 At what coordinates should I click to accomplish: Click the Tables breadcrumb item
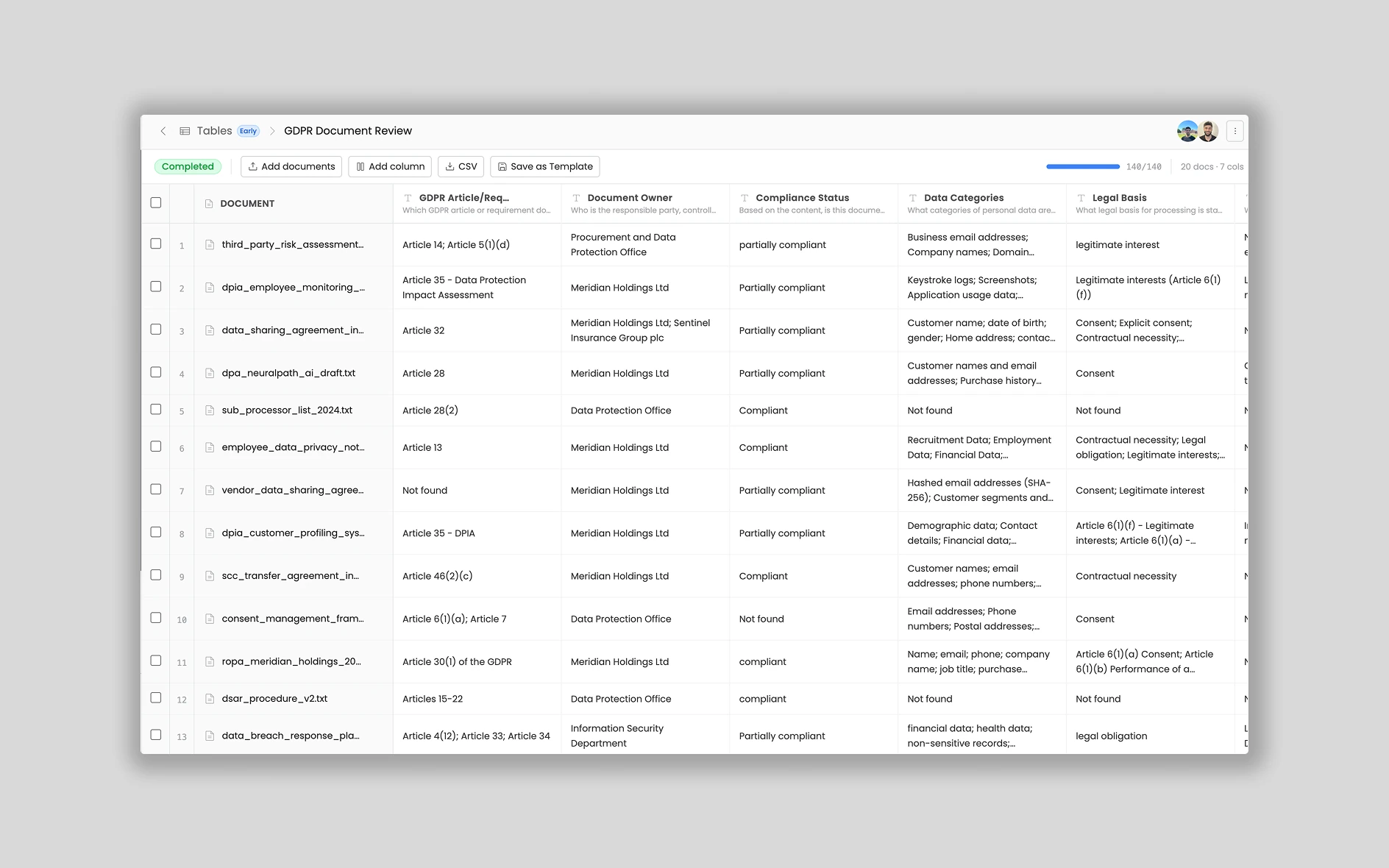(214, 130)
